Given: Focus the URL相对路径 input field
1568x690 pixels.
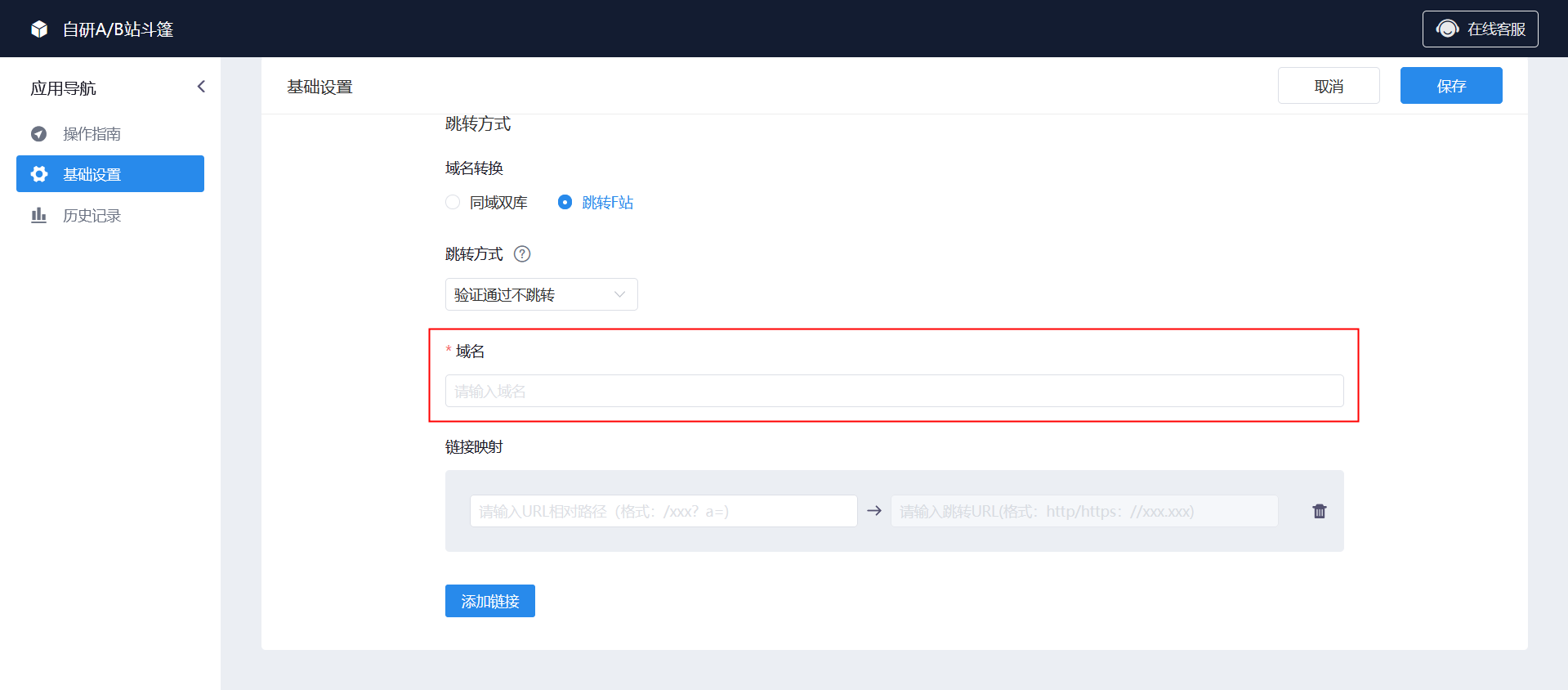Looking at the screenshot, I should pos(663,511).
